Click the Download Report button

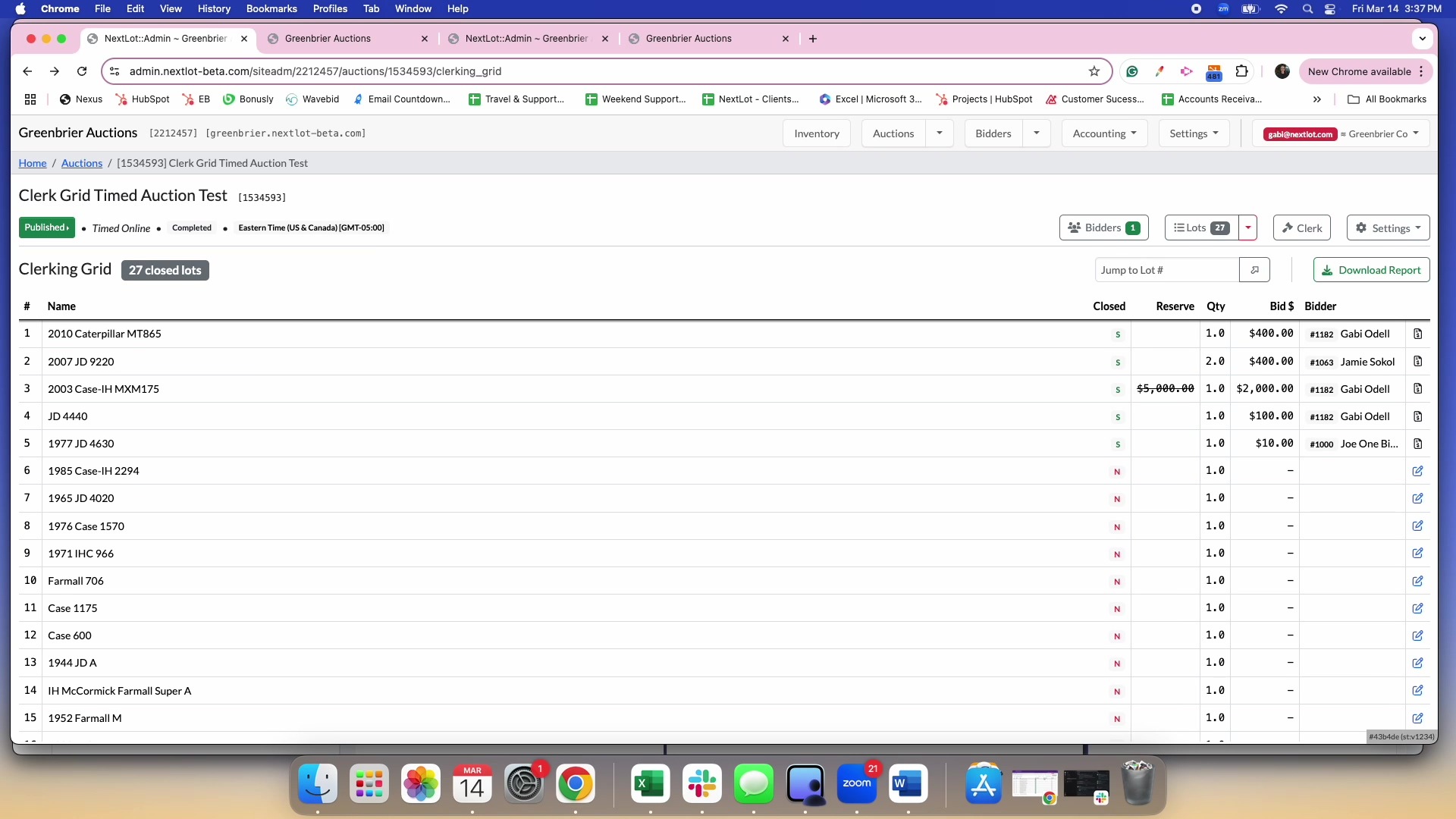(x=1371, y=269)
